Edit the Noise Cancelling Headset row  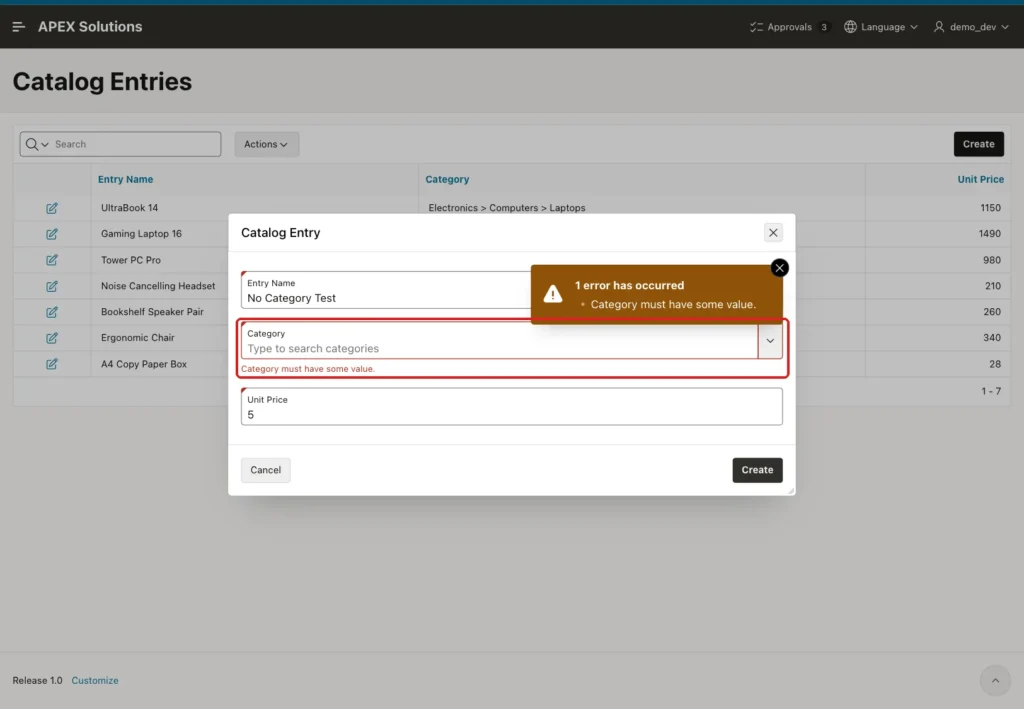pyautogui.click(x=52, y=286)
